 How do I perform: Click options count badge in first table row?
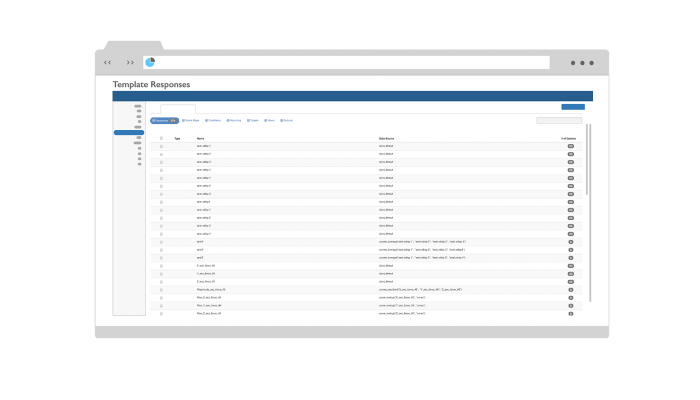570,146
